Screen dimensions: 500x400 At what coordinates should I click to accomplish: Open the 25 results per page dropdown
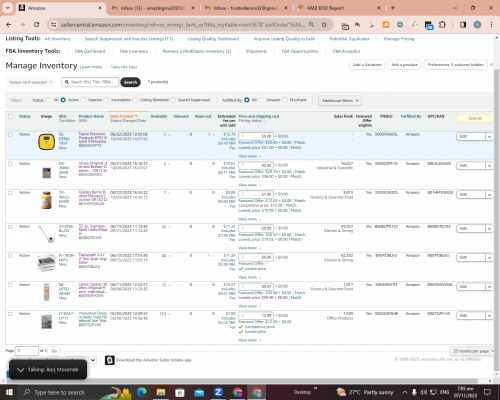(x=473, y=351)
